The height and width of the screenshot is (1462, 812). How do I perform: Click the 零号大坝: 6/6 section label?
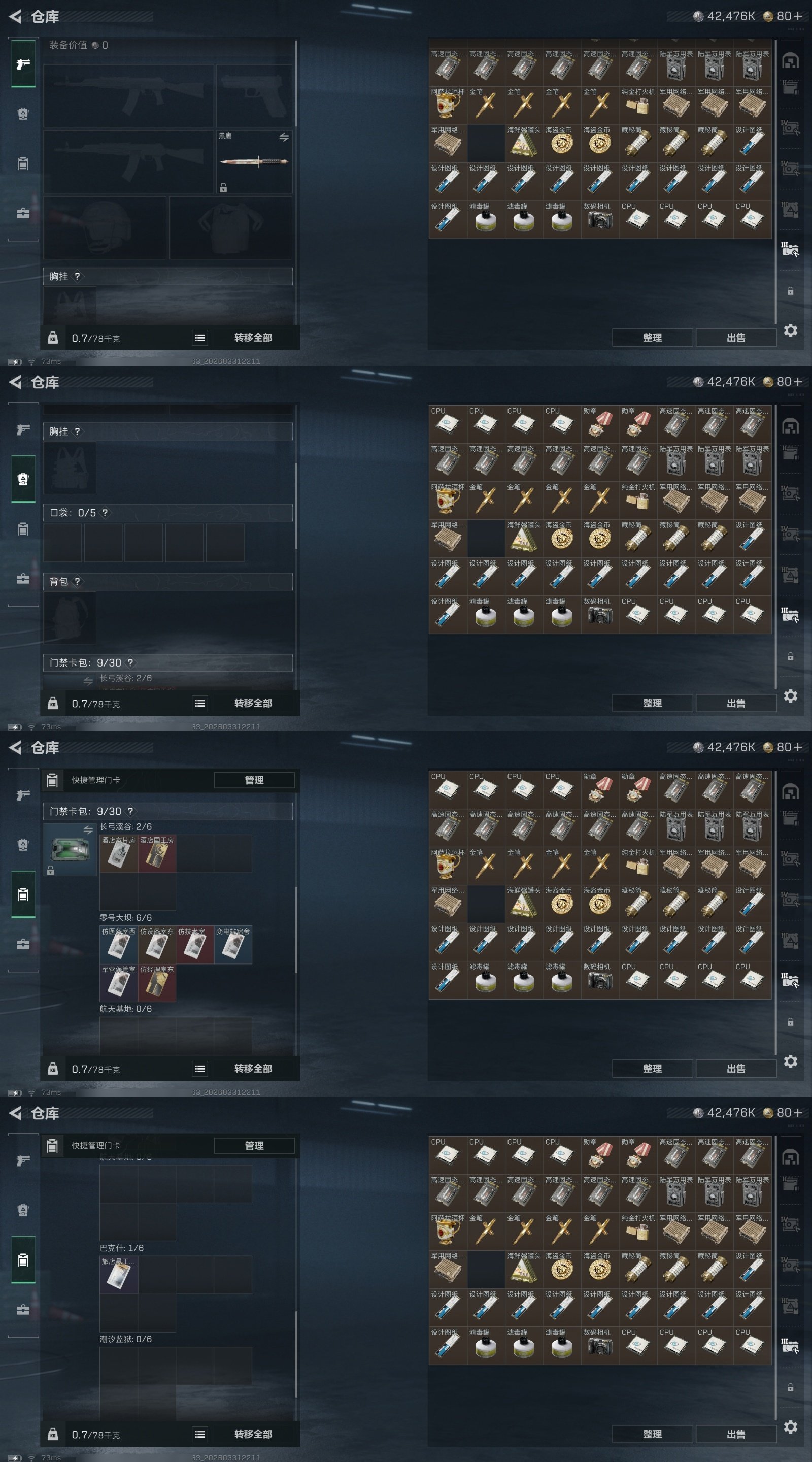[x=125, y=918]
